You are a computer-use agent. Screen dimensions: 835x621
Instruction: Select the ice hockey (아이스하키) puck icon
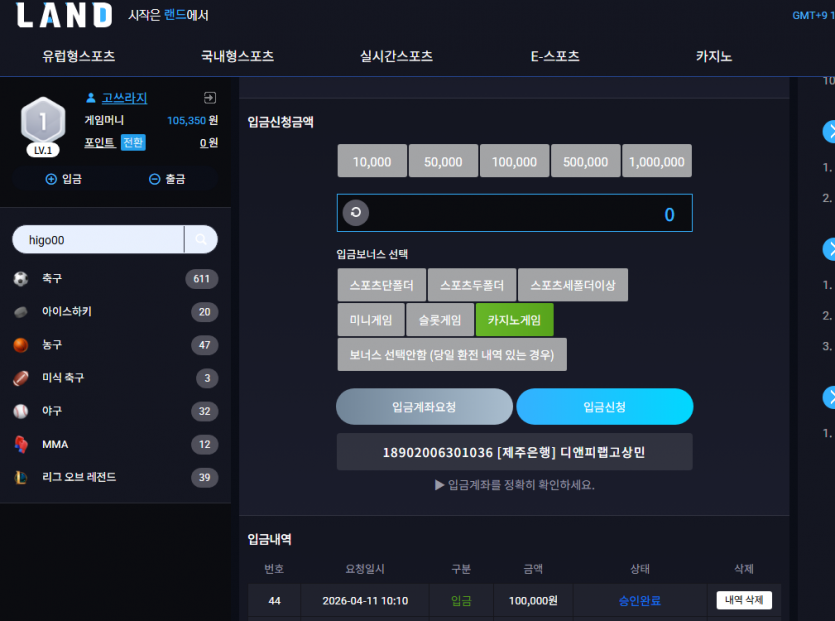tap(21, 312)
